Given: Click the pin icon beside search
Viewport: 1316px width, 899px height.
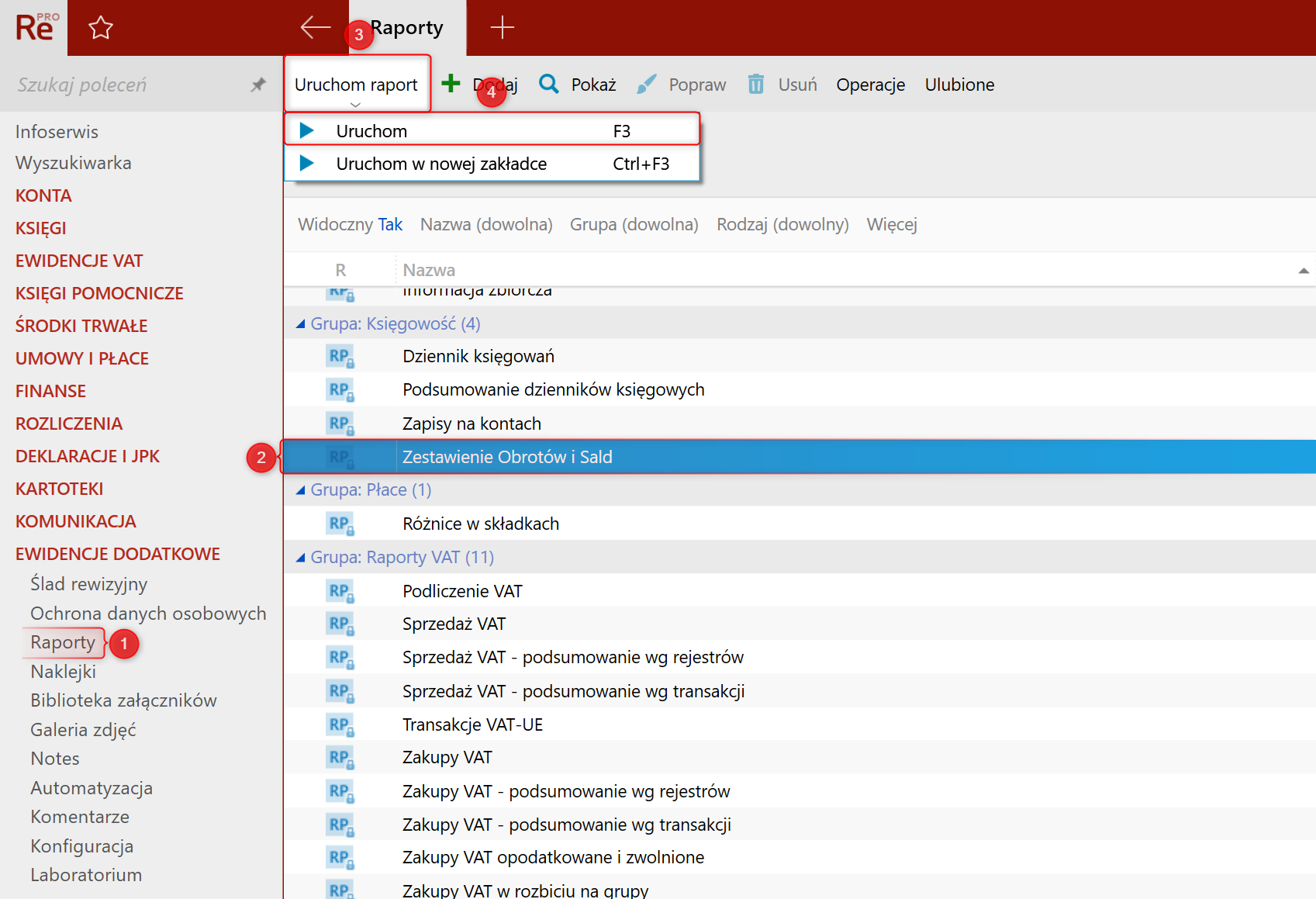Looking at the screenshot, I should (258, 85).
